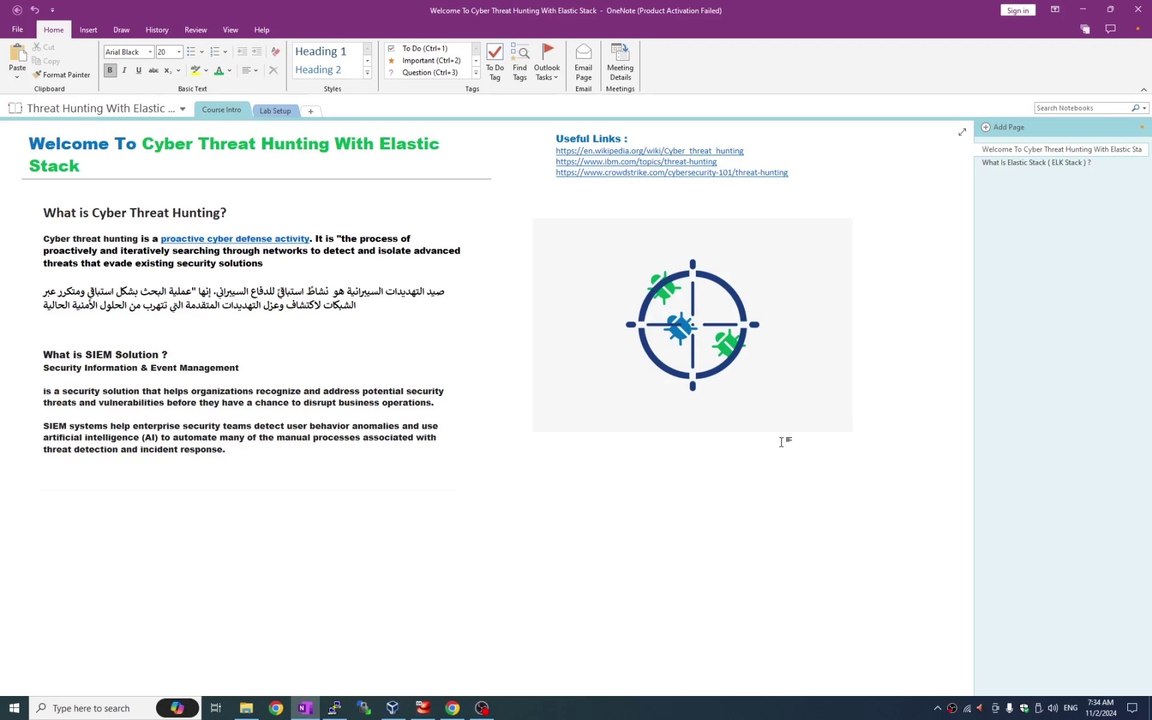Open the Arial Black font name dropdown

click(x=150, y=52)
